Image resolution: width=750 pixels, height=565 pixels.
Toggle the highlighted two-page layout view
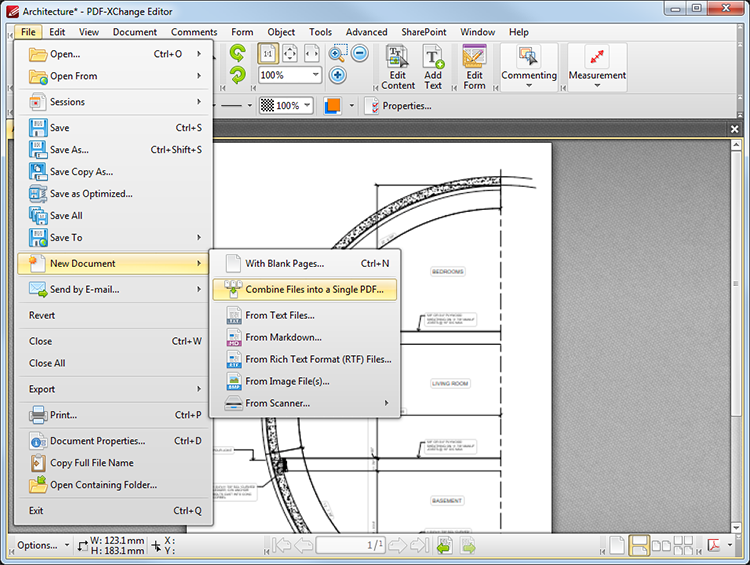pyautogui.click(x=639, y=545)
